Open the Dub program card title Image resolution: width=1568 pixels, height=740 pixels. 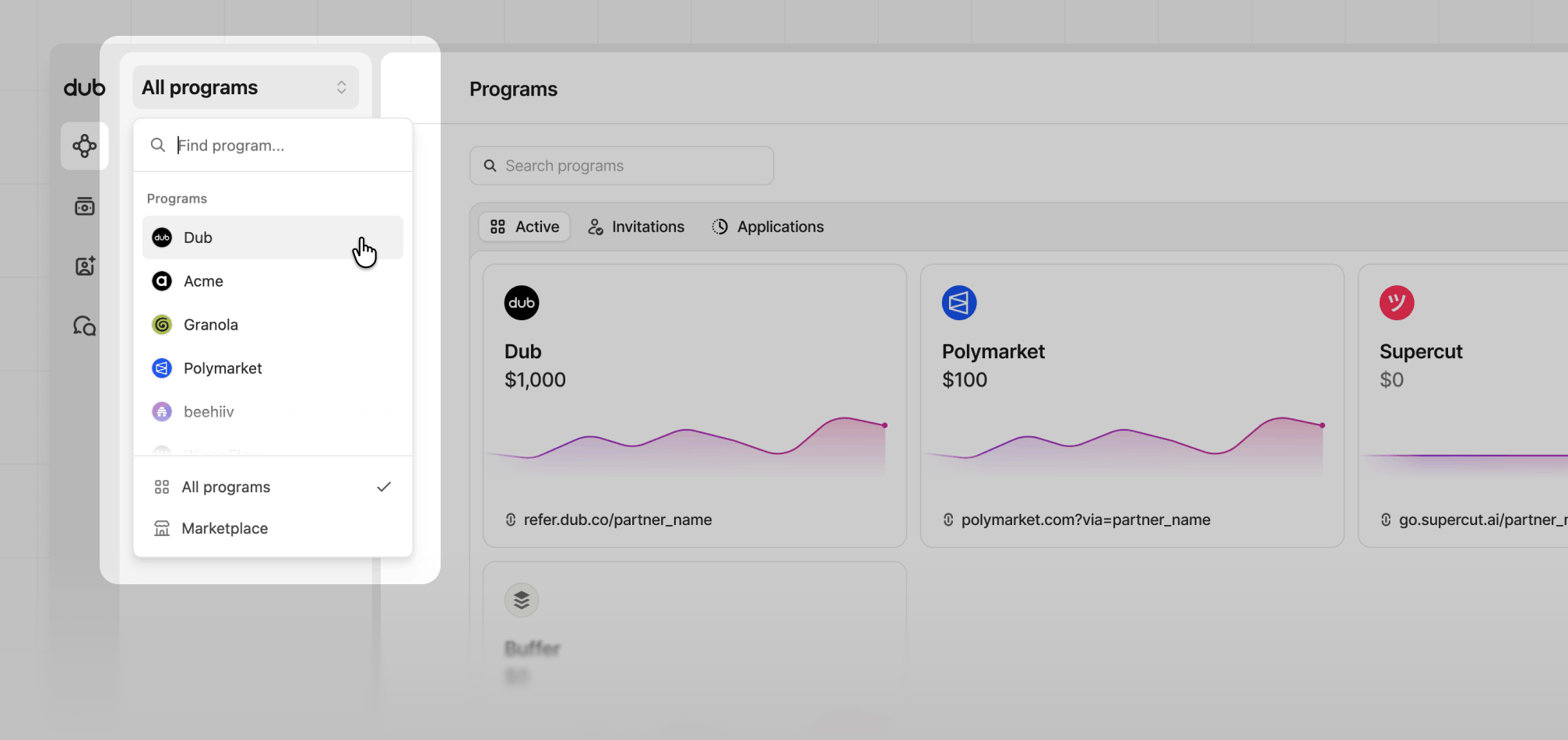click(523, 351)
